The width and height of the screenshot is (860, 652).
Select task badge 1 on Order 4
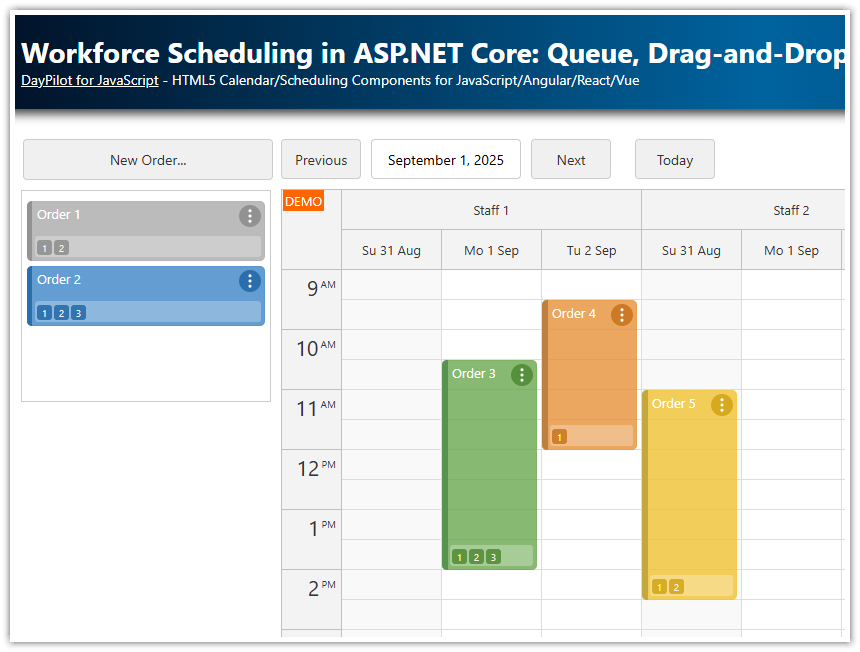point(558,437)
